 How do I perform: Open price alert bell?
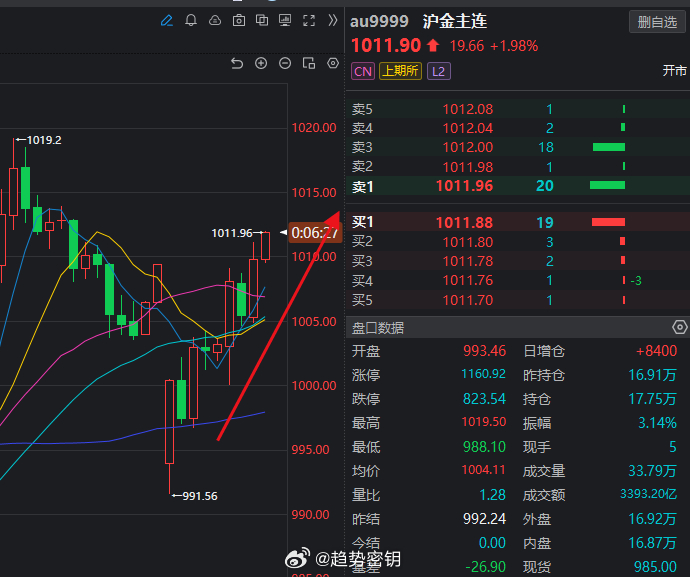pyautogui.click(x=191, y=20)
